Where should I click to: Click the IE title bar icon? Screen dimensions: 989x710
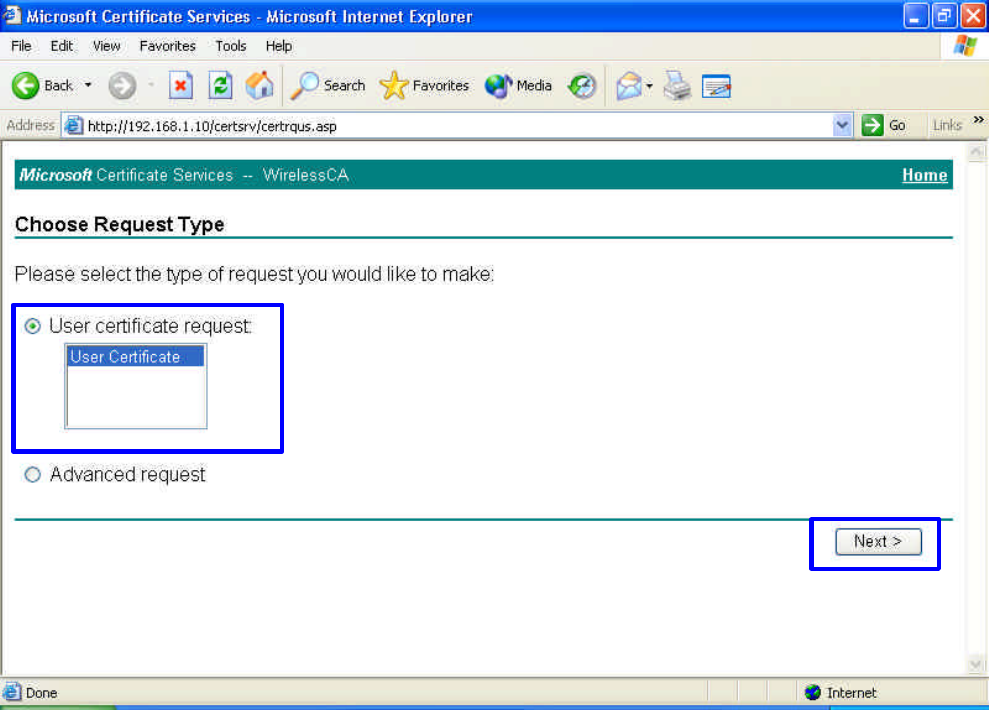pos(11,15)
